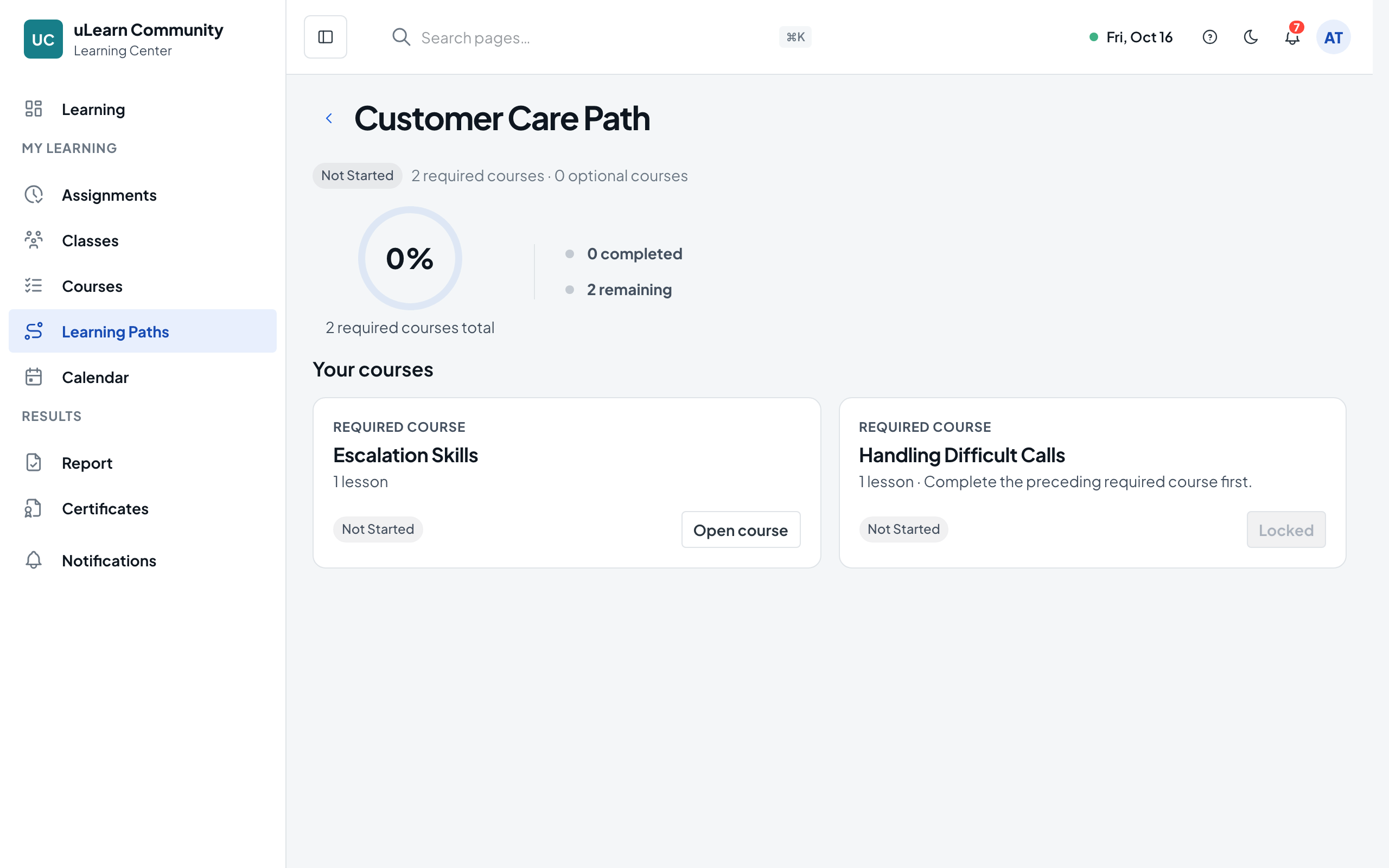1389x868 pixels.
Task: Click Not Started badge on Escalation Skills
Action: click(x=378, y=529)
